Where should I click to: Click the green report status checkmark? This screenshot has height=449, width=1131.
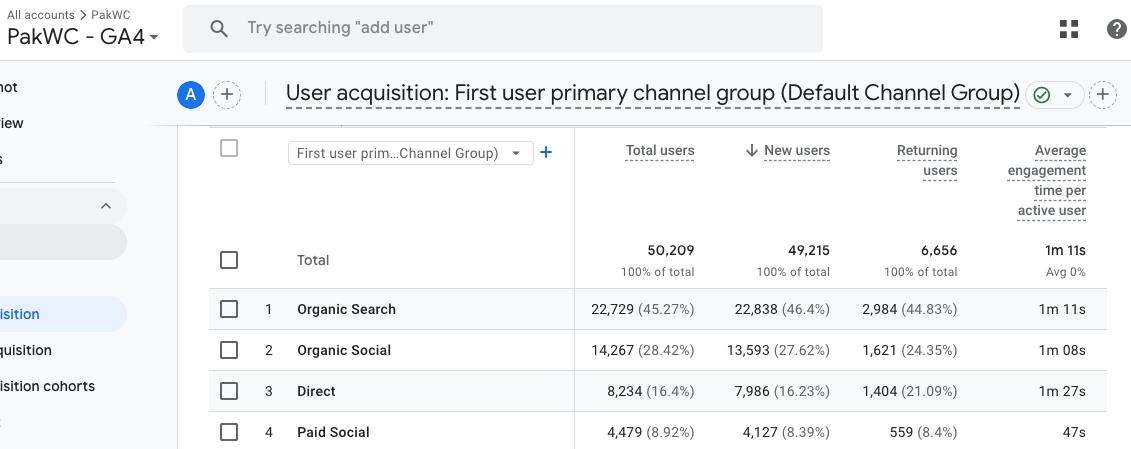click(x=1042, y=95)
